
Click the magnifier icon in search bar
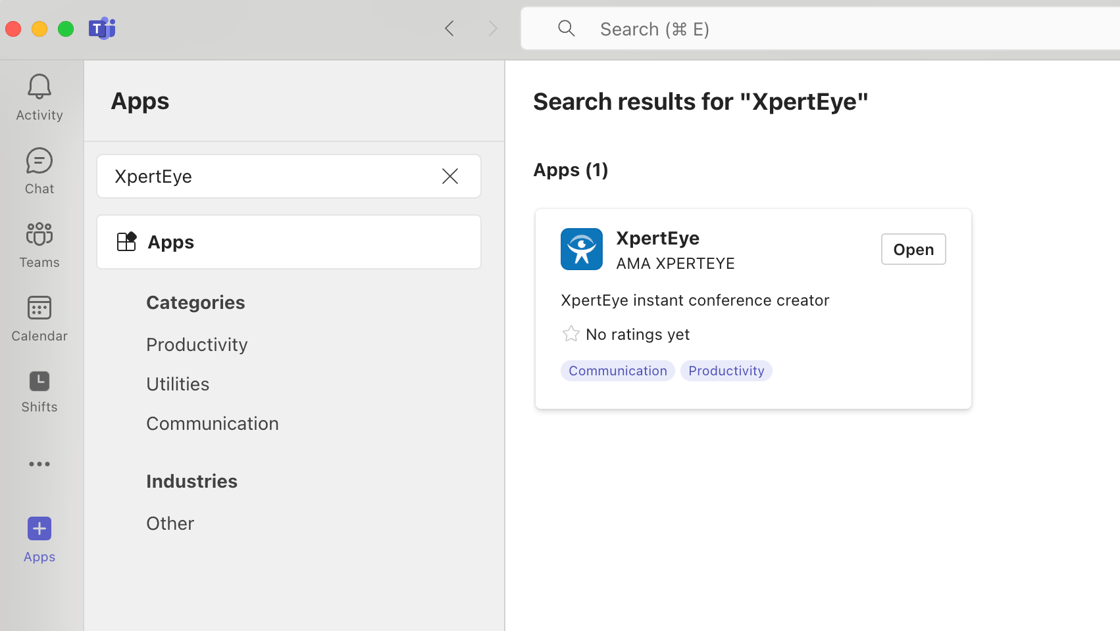pyautogui.click(x=566, y=29)
